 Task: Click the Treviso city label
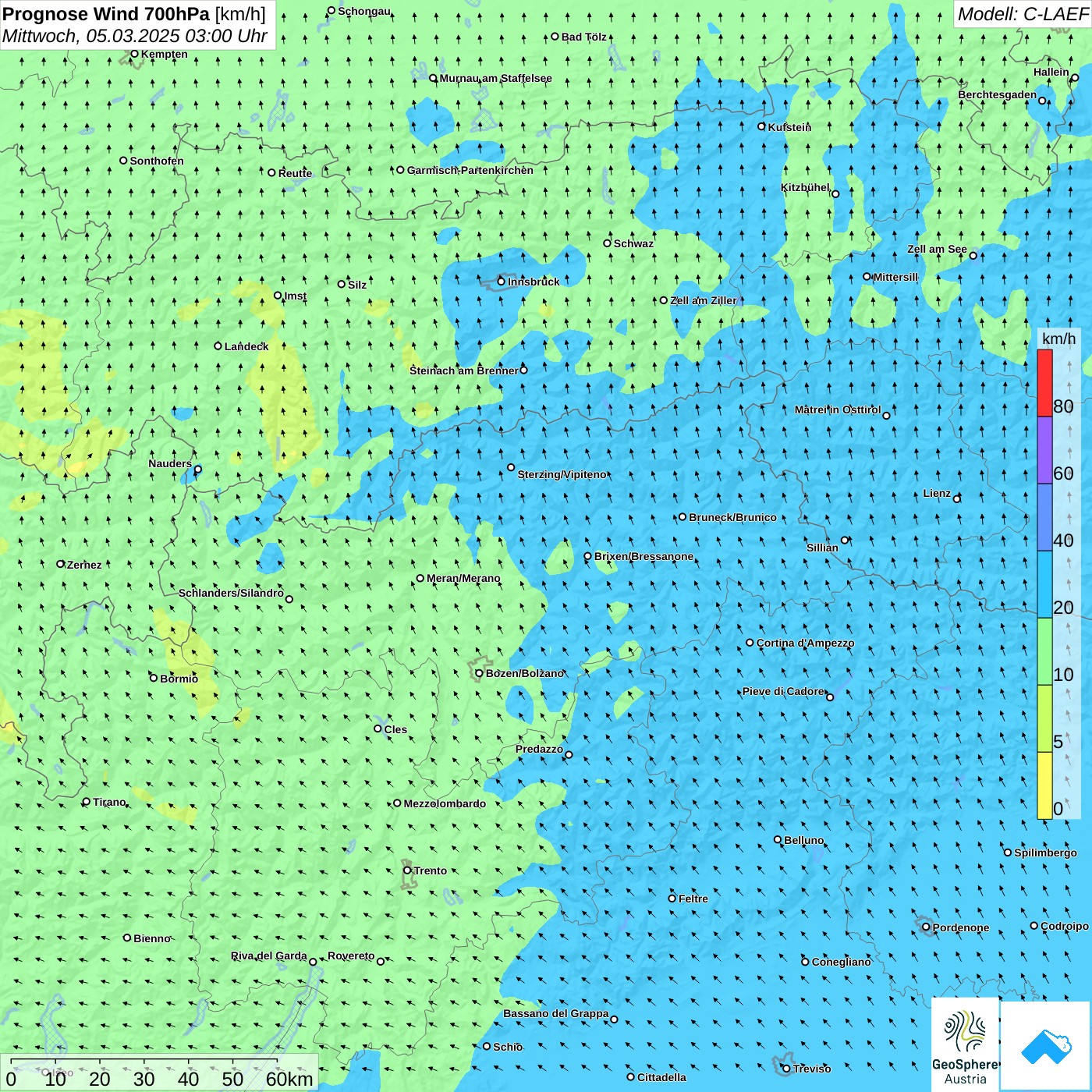pyautogui.click(x=812, y=1069)
